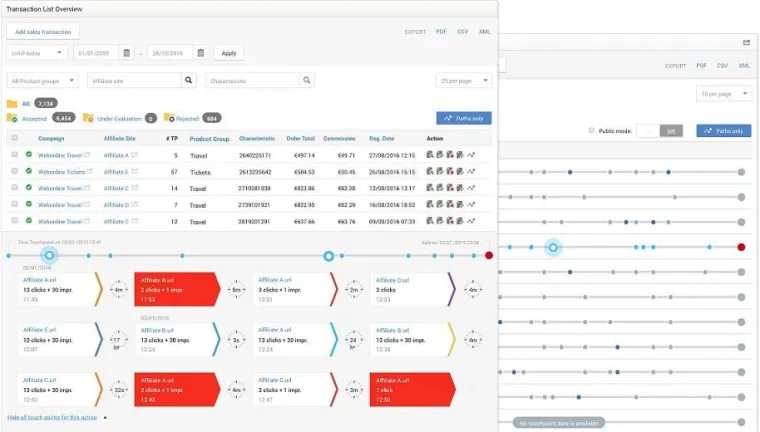
Task: Sort the table by the Affiliate Site column
Action: [x=119, y=139]
